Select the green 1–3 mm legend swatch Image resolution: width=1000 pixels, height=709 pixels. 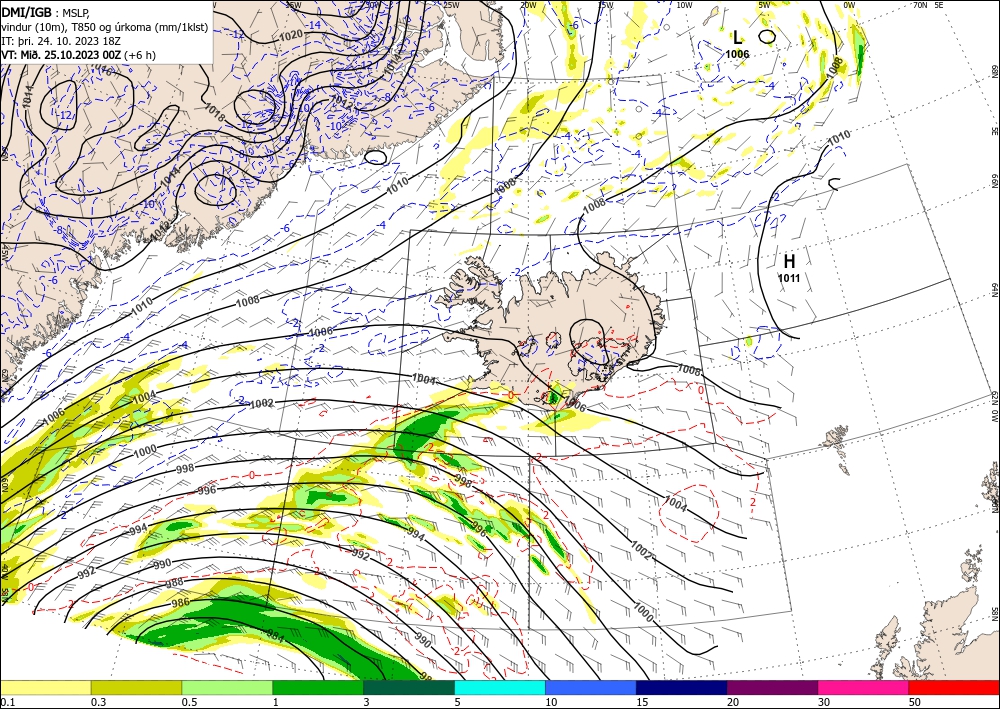(318, 687)
